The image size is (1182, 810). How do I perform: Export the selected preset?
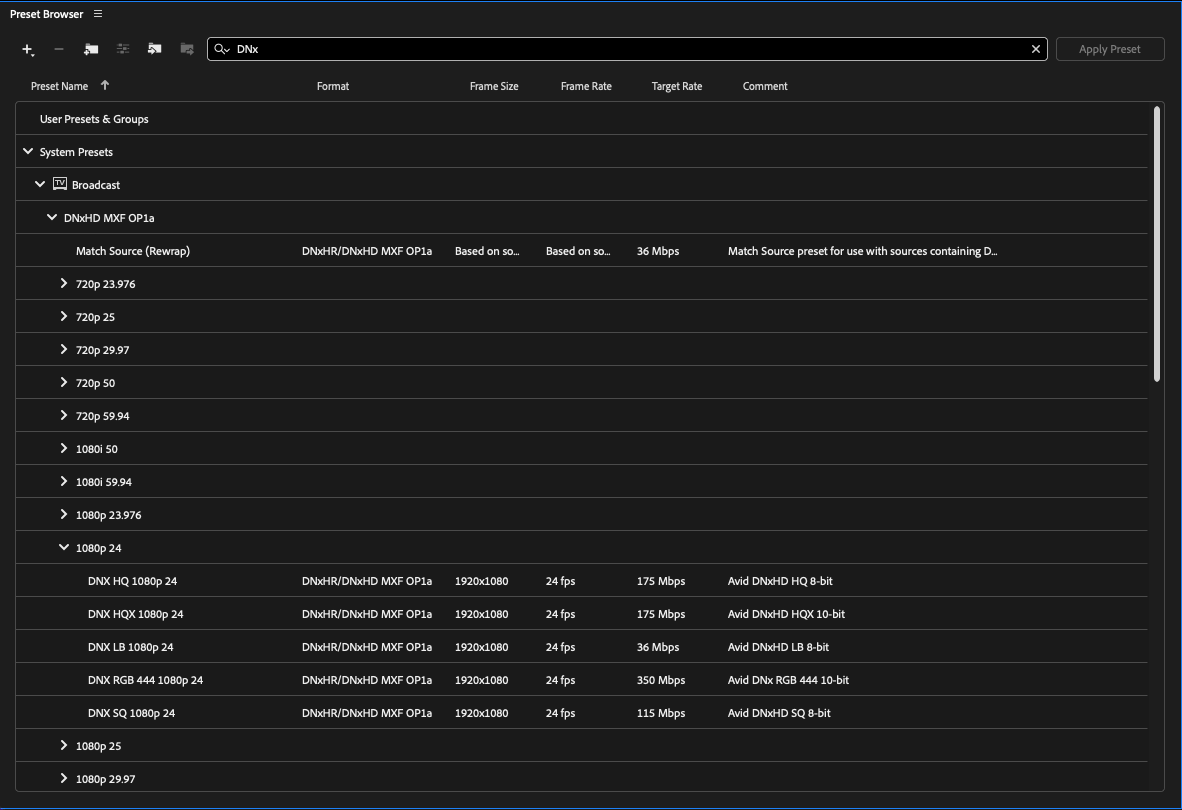click(x=186, y=48)
